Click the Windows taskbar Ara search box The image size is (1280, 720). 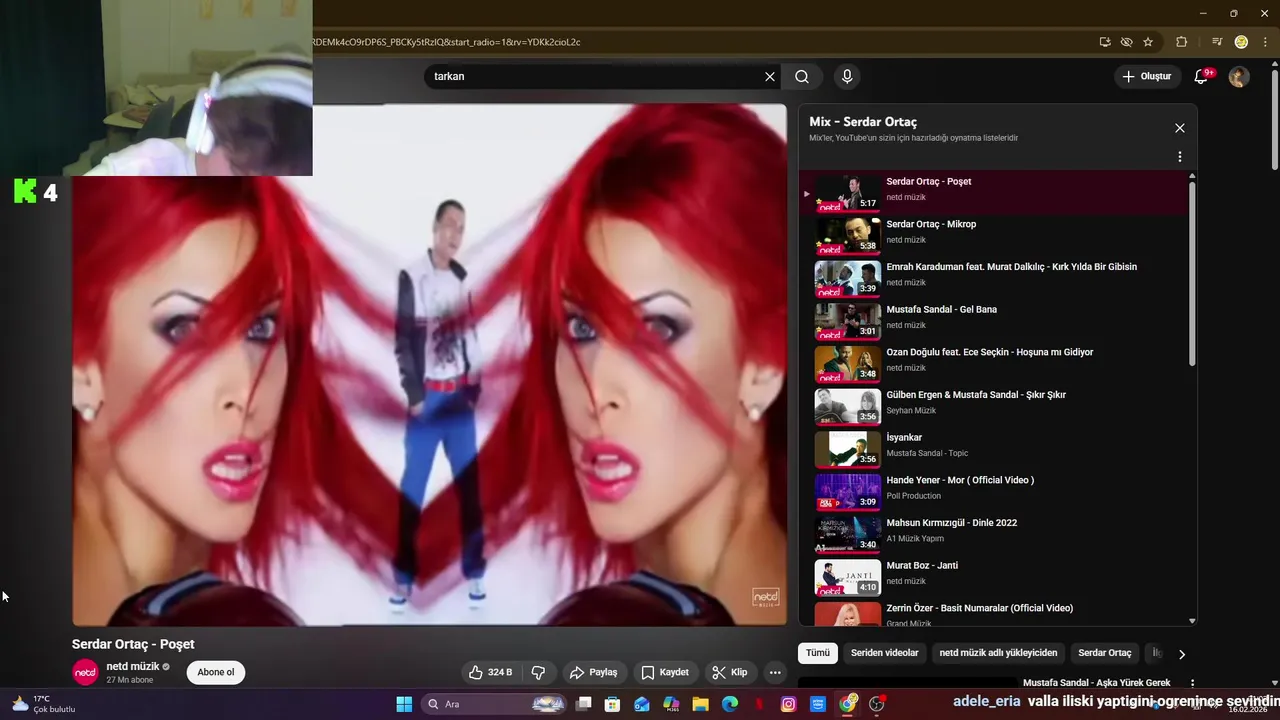click(495, 704)
